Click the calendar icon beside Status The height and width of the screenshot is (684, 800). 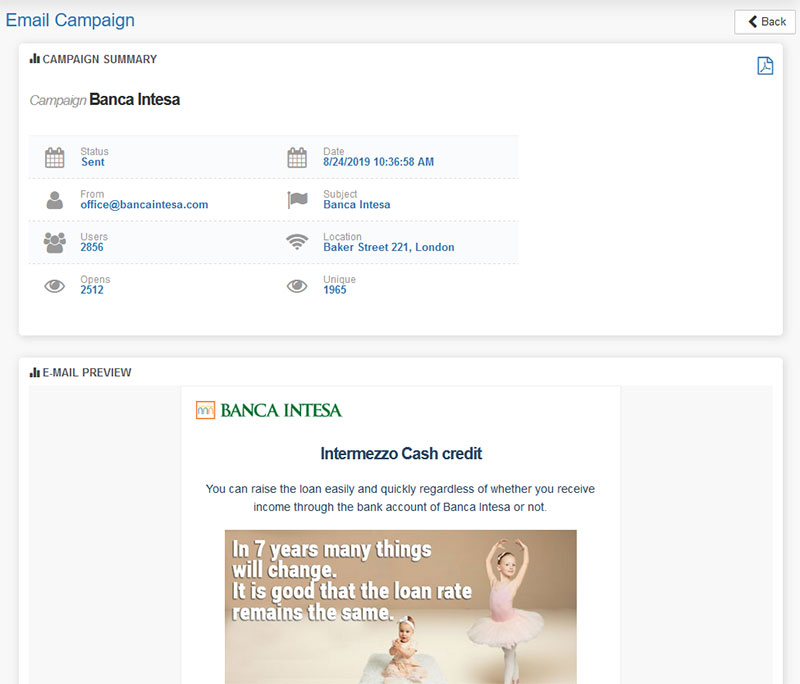click(x=55, y=158)
